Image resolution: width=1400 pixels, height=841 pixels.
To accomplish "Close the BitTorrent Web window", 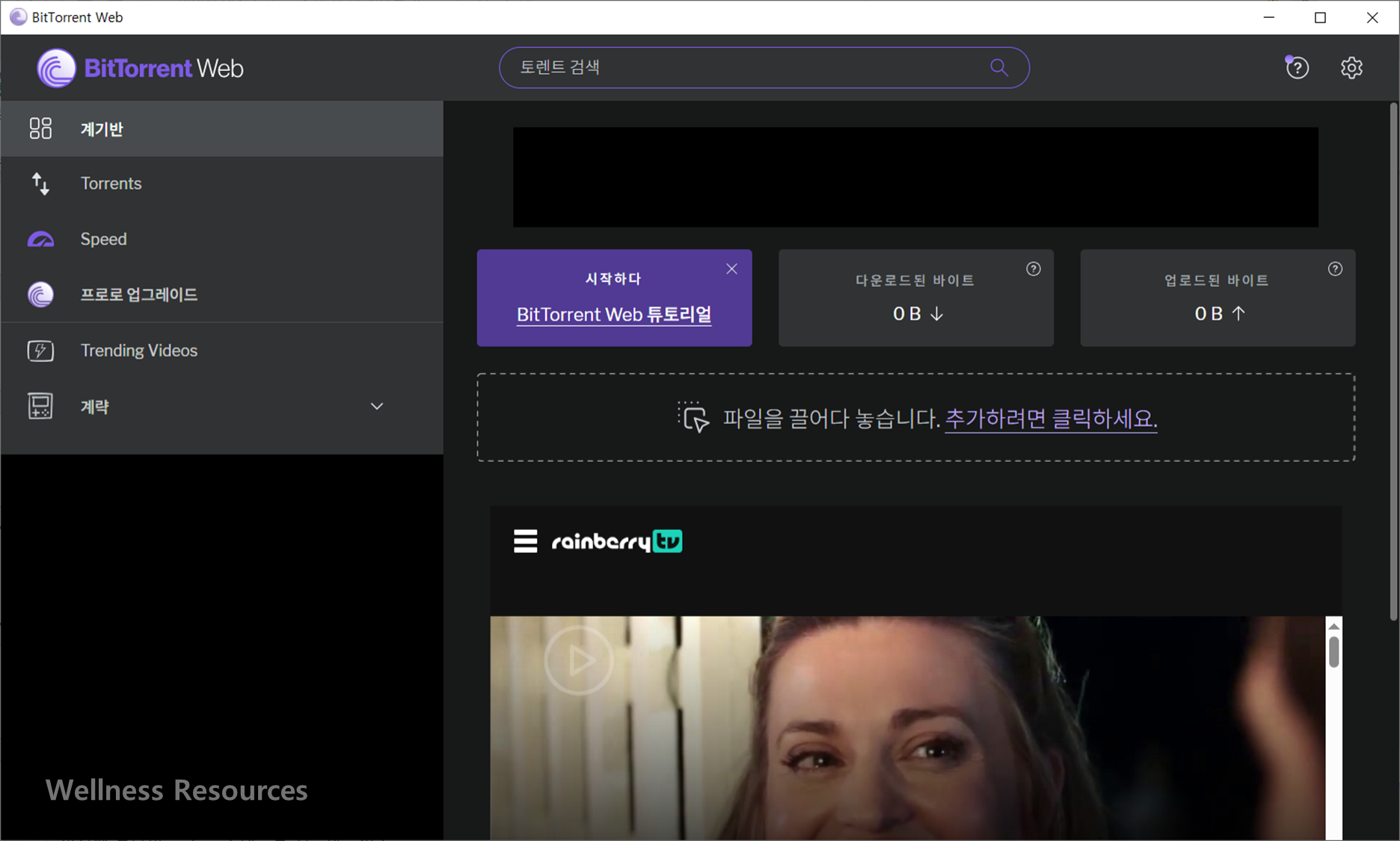I will tap(1372, 17).
